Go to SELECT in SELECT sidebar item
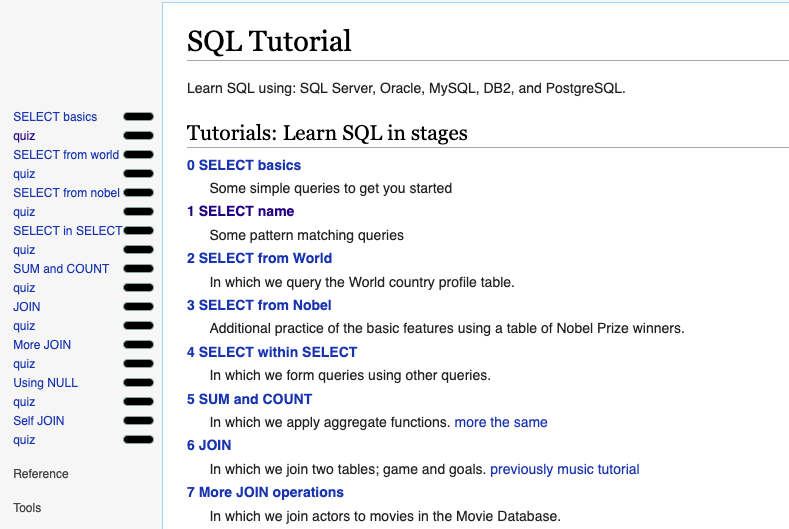 pos(67,231)
